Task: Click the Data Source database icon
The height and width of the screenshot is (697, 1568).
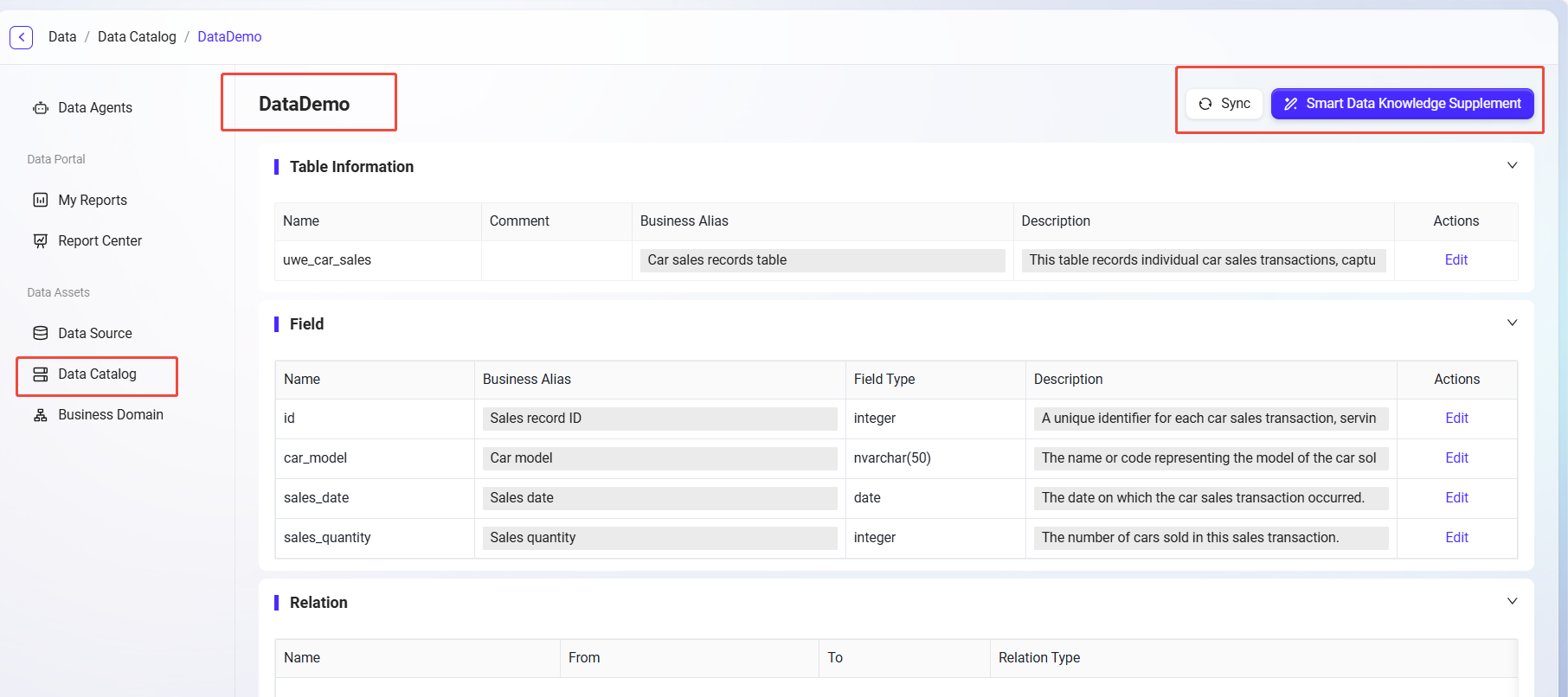Action: [41, 334]
